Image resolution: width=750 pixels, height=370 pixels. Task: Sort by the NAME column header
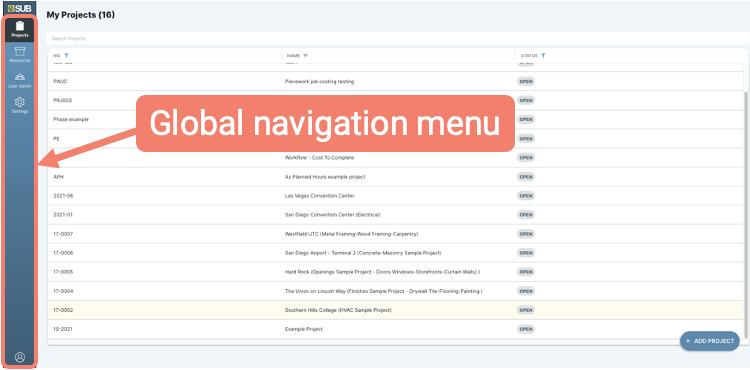(x=293, y=55)
